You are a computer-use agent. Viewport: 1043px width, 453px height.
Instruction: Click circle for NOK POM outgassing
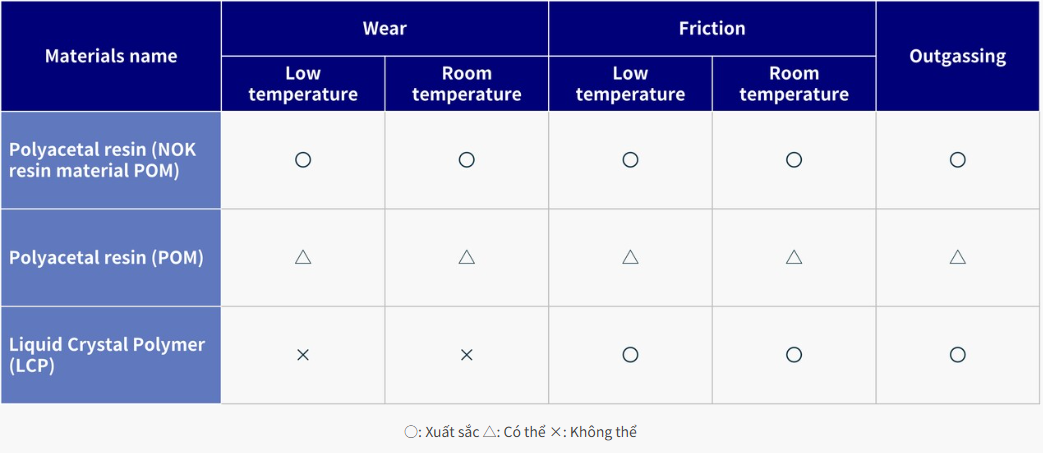(957, 160)
